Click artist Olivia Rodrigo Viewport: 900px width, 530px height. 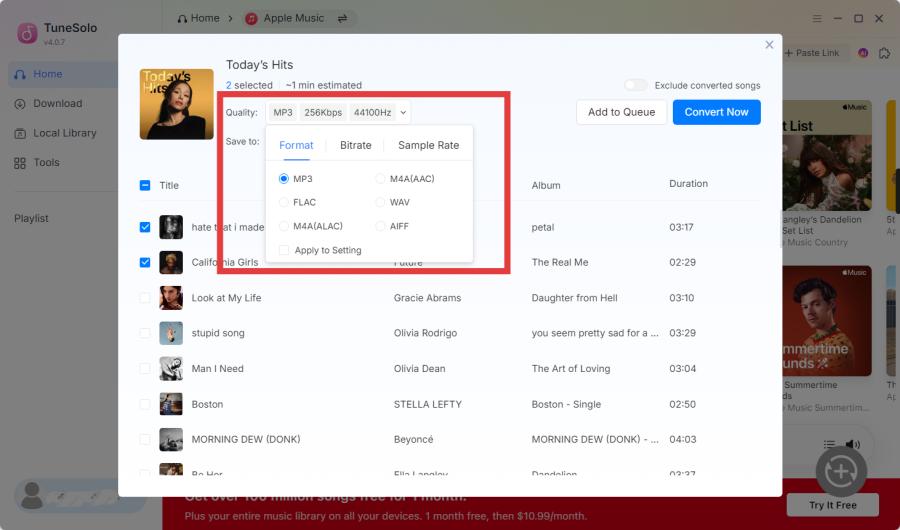425,333
